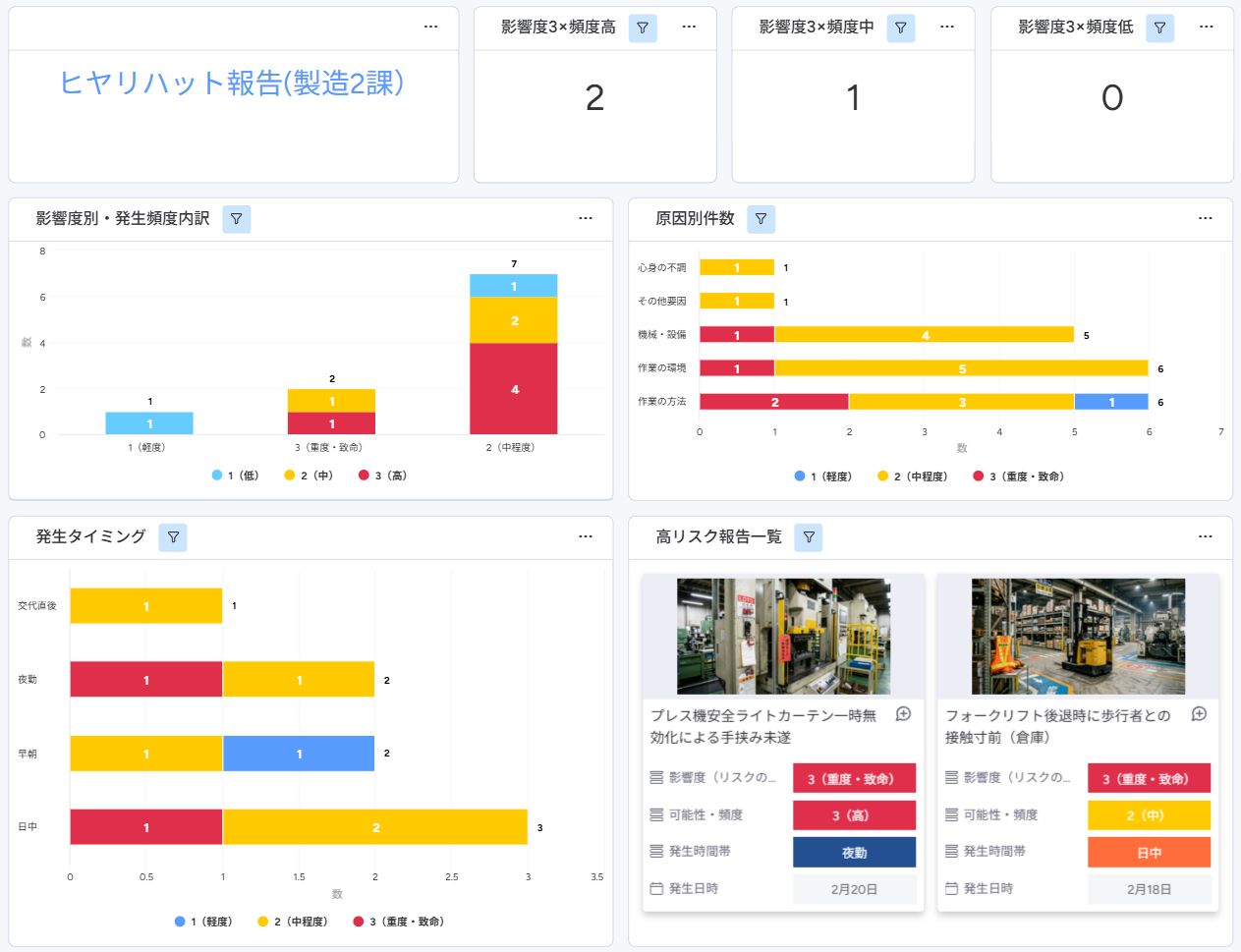
Task: Open filter for 原因別件数 chart
Action: [761, 219]
